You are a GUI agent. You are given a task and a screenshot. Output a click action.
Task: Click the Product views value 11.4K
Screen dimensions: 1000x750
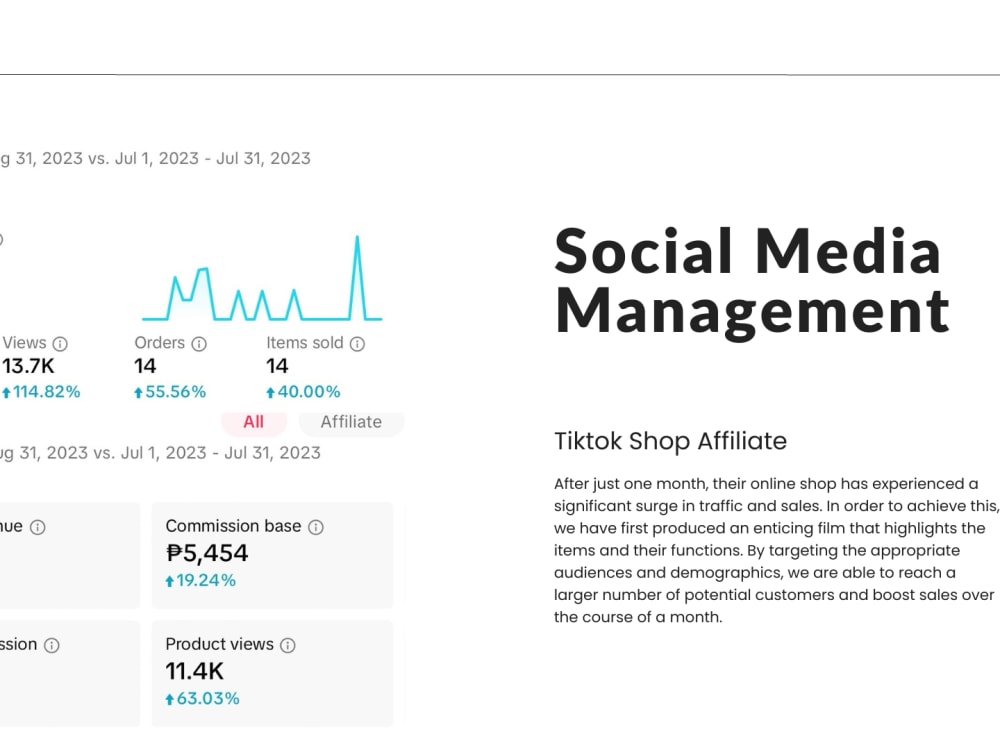(x=195, y=671)
